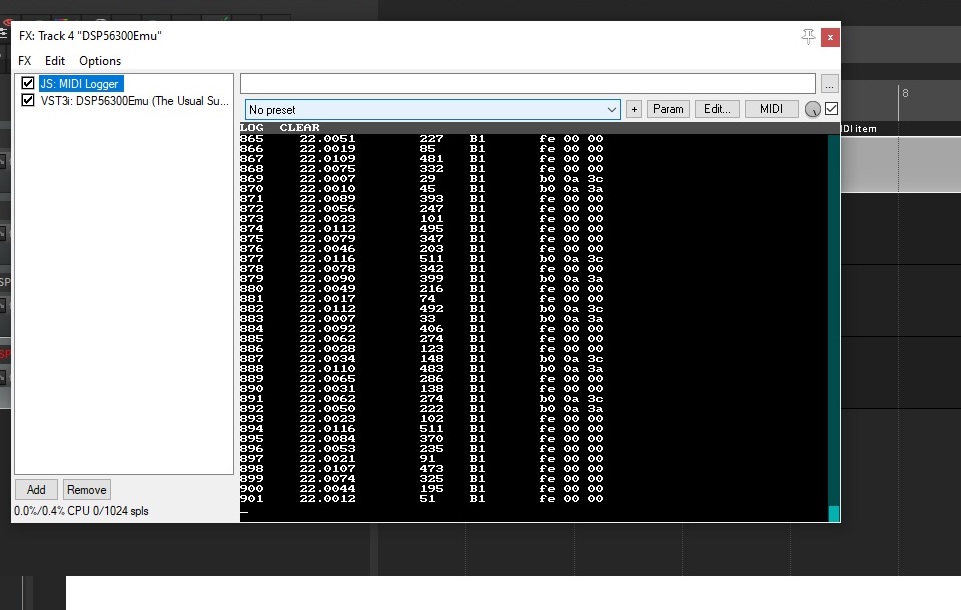Image resolution: width=961 pixels, height=610 pixels.
Task: Close the FX Track 4 window
Action: coord(830,37)
